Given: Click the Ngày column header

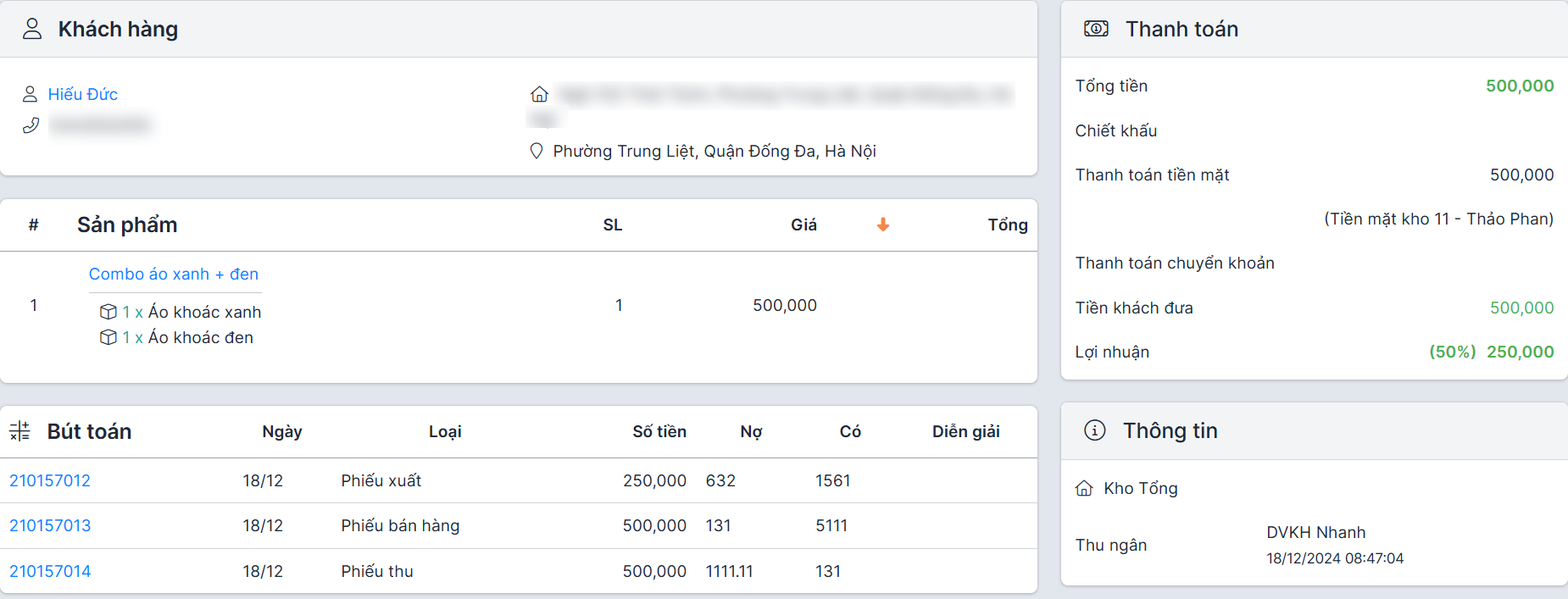Looking at the screenshot, I should (x=282, y=431).
